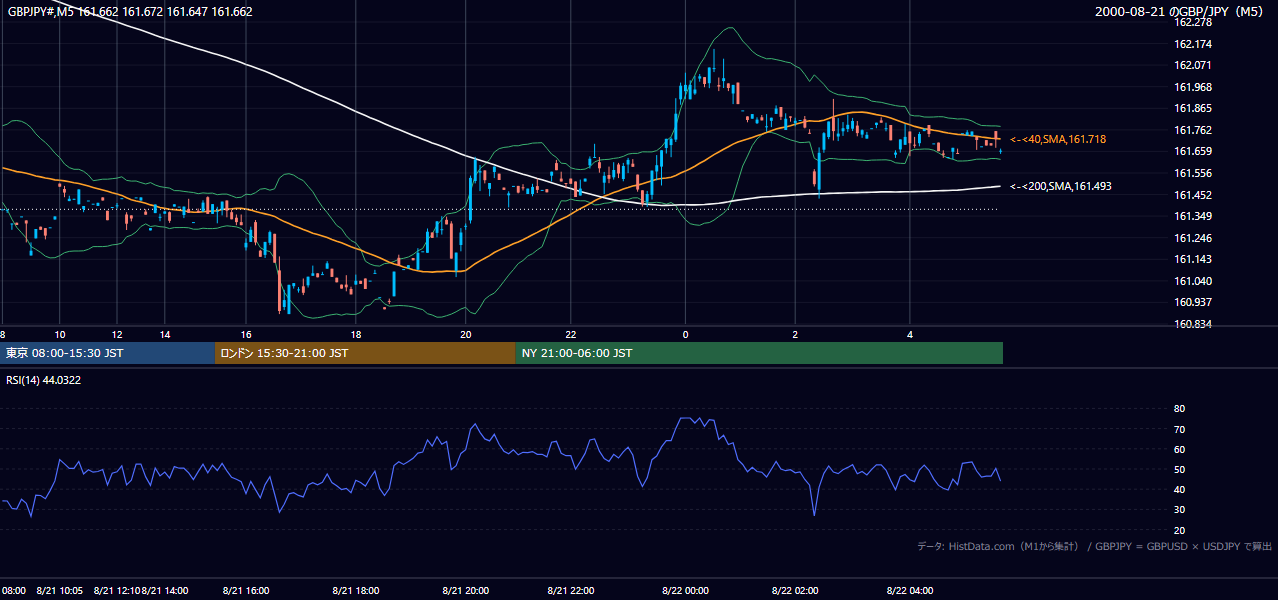Click hour label 14 under price chart
This screenshot has width=1278, height=600.
164,334
